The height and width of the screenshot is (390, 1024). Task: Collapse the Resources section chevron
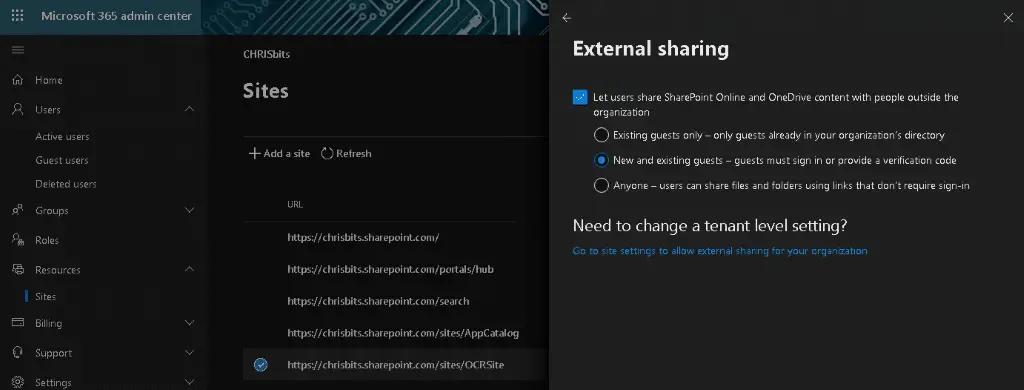(x=189, y=269)
